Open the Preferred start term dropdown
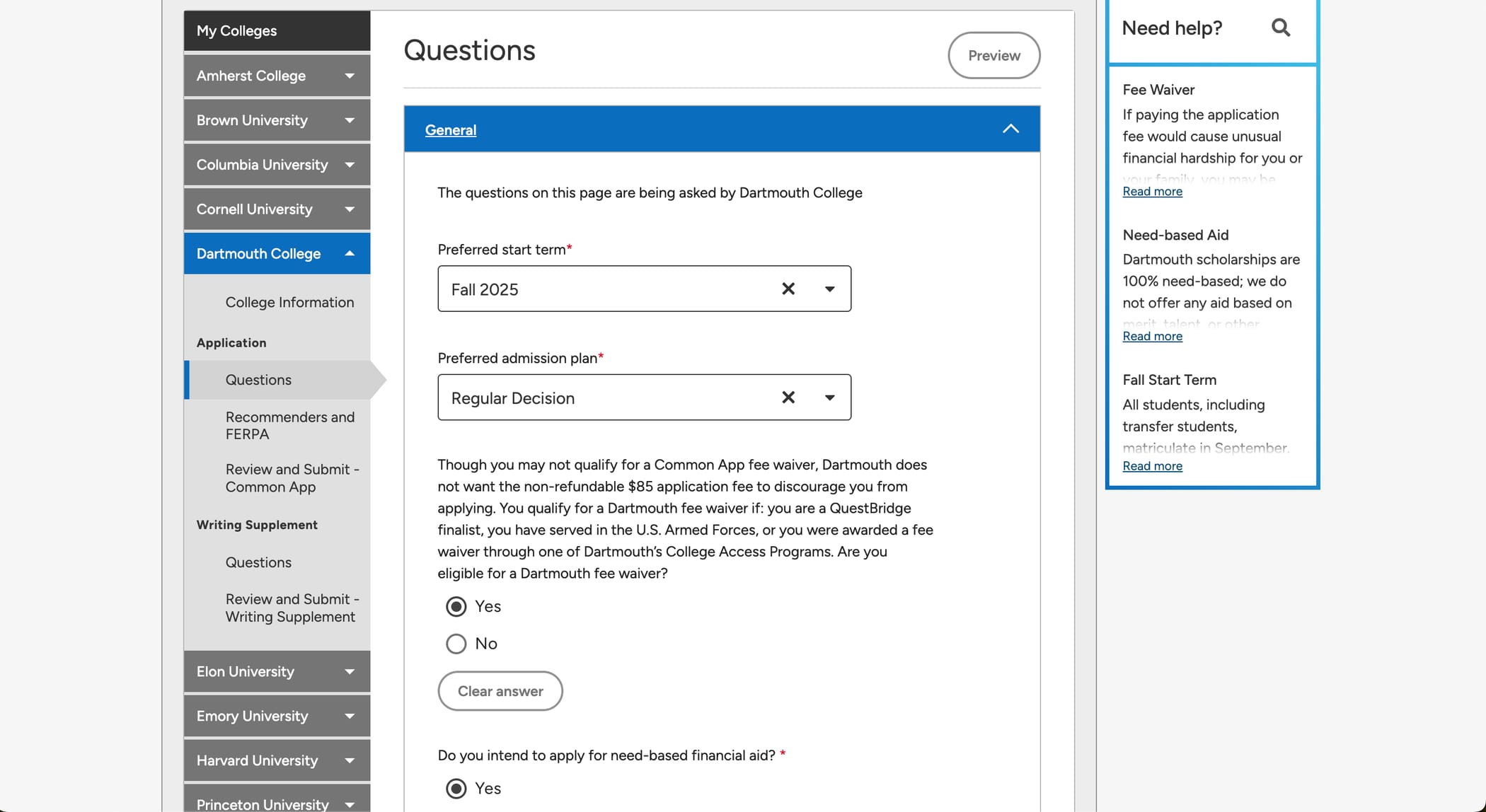 [x=829, y=289]
